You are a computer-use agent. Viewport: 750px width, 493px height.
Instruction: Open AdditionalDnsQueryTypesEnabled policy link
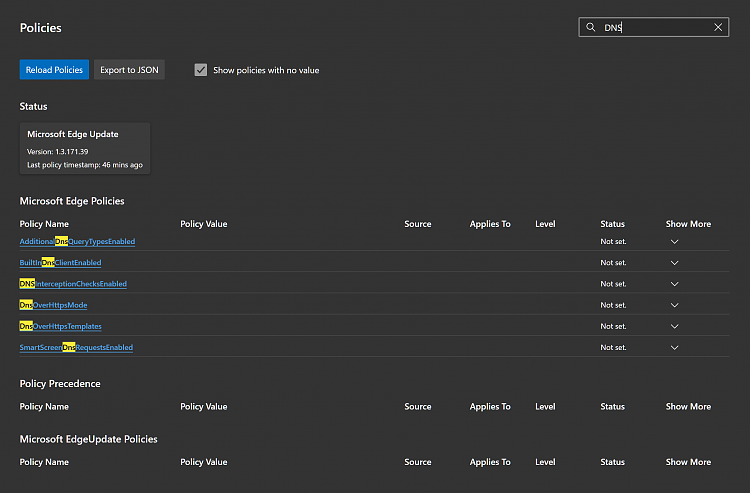click(x=77, y=241)
